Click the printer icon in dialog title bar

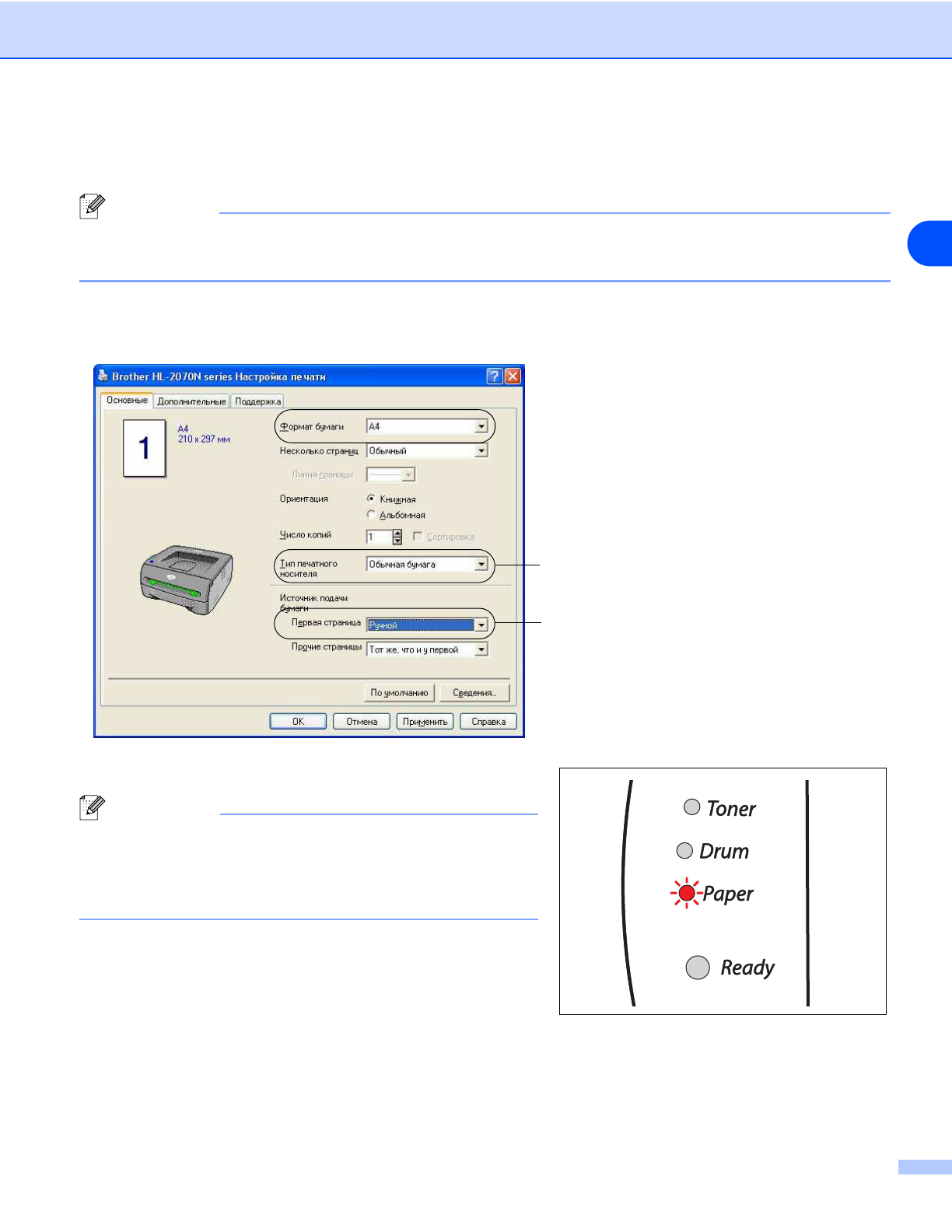(103, 376)
